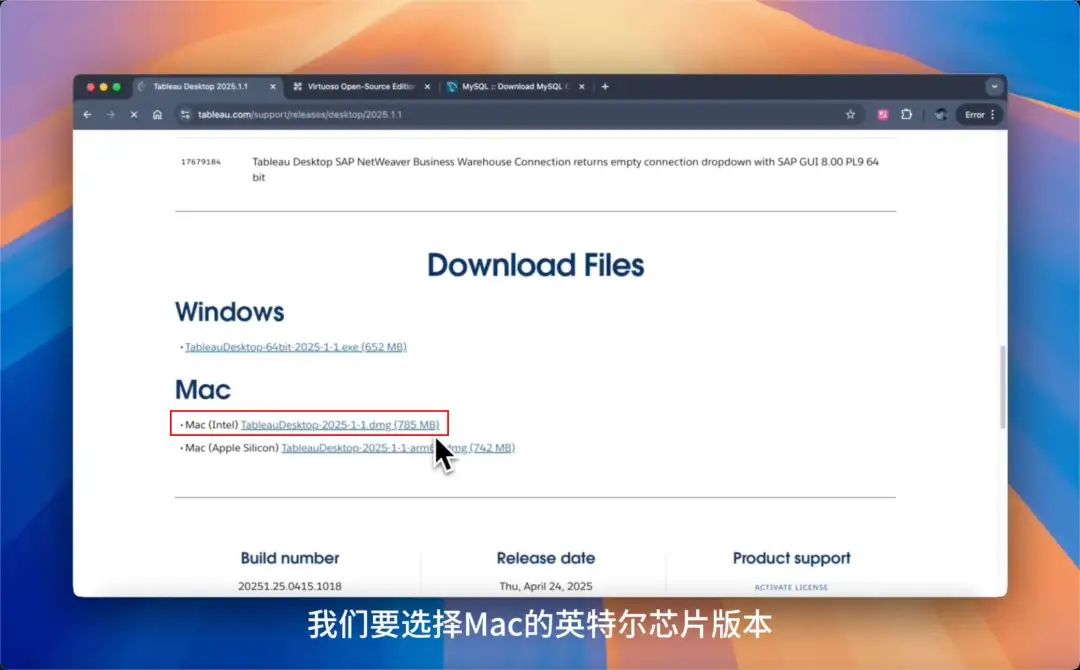Click the Windows heading
This screenshot has width=1080, height=670.
(229, 312)
